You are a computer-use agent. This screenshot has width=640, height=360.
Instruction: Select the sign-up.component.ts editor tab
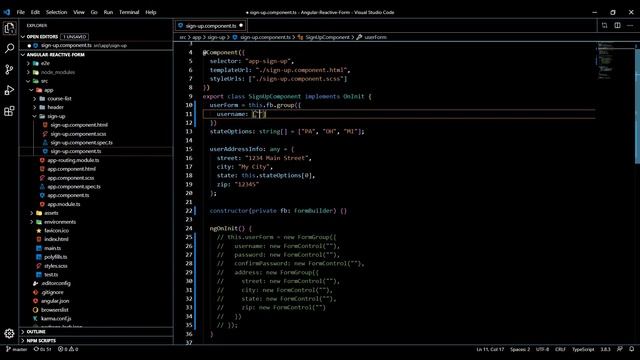coord(211,26)
